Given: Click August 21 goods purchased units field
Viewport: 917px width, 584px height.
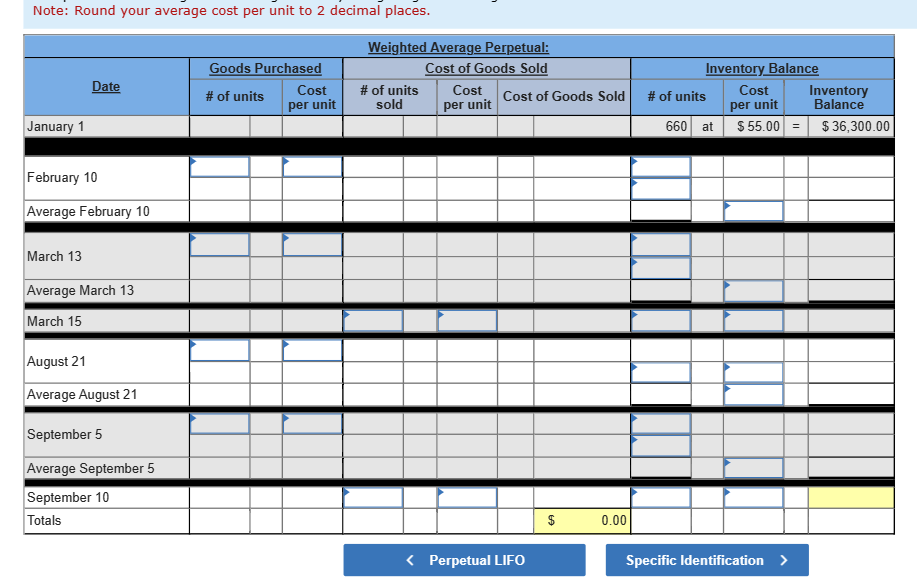Looking at the screenshot, I should pos(220,350).
